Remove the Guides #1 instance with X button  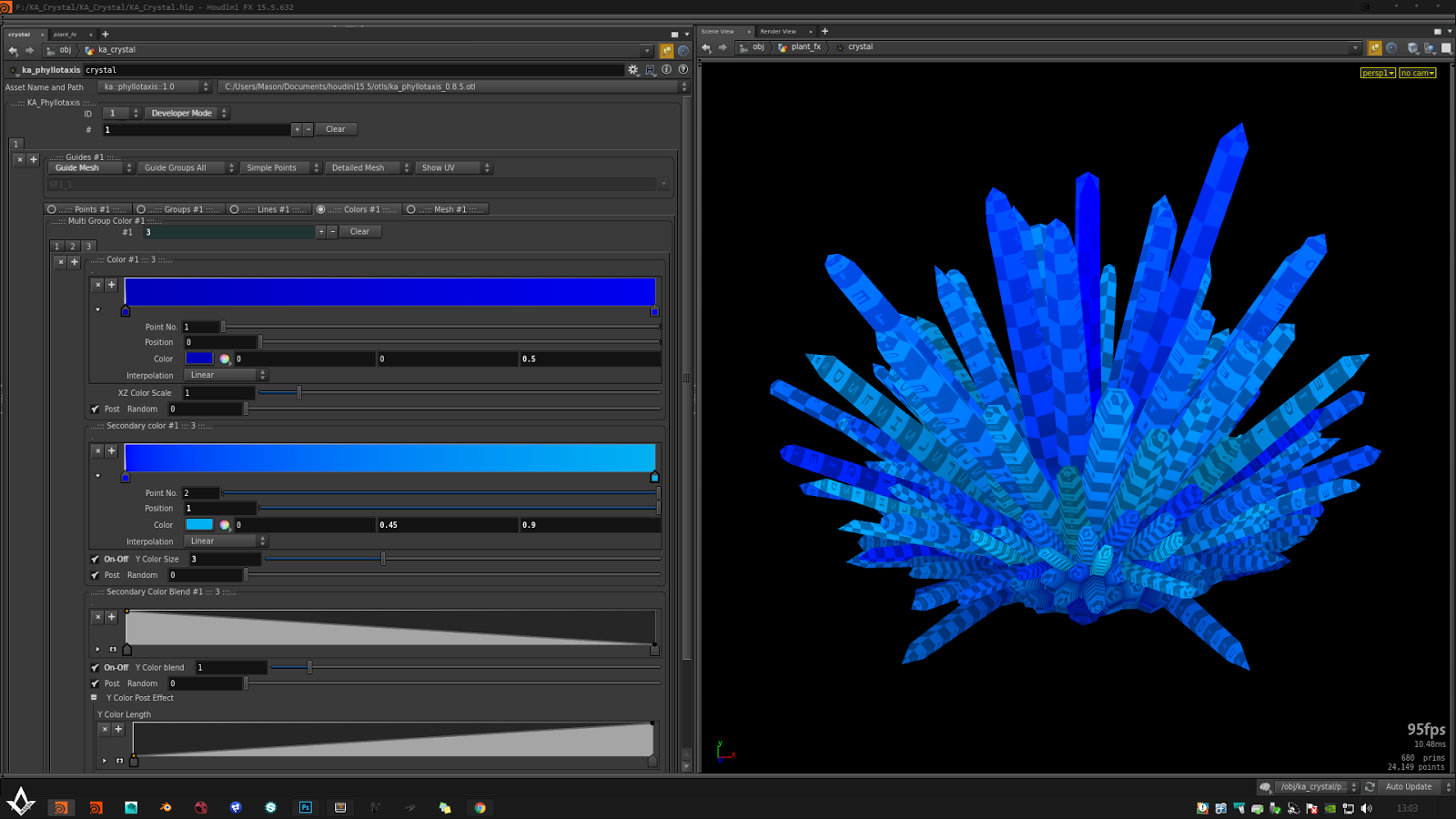[x=20, y=159]
